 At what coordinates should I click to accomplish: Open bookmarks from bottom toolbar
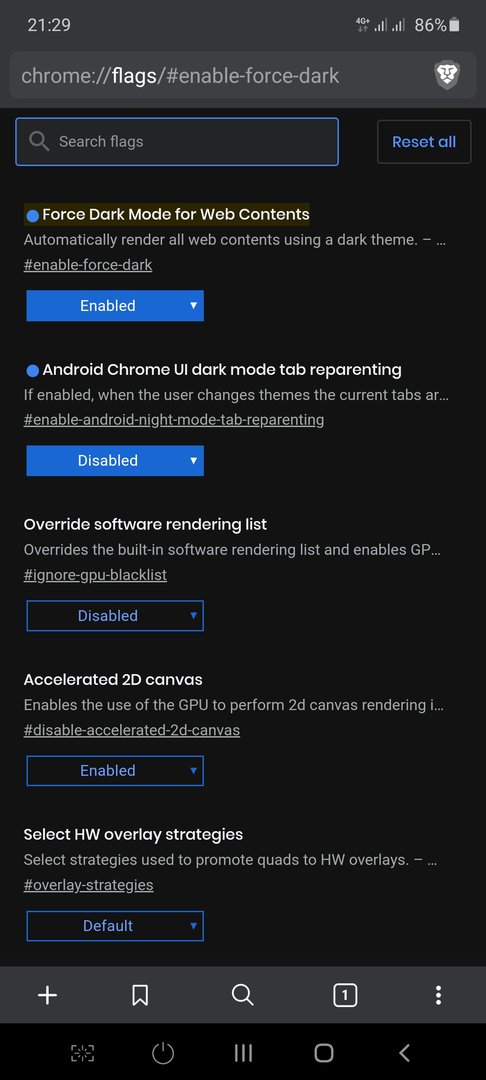coord(140,995)
